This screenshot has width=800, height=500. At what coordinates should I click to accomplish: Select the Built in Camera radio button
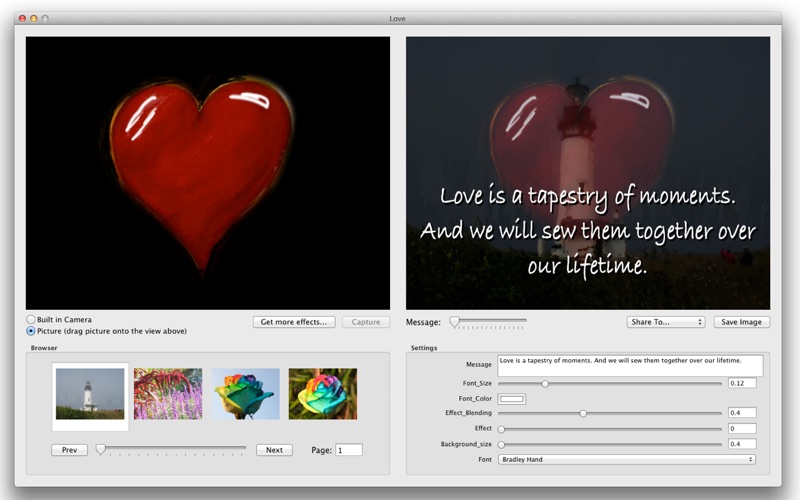tap(31, 319)
